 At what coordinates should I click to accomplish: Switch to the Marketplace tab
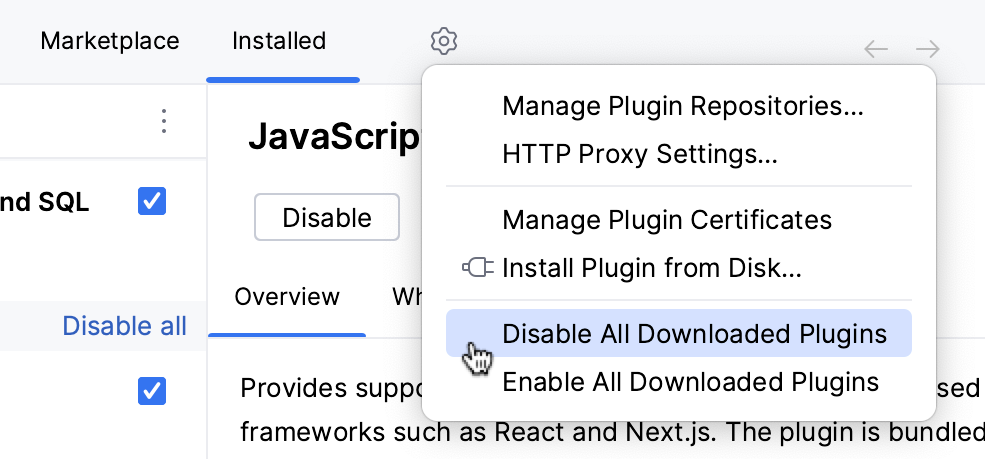coord(110,41)
